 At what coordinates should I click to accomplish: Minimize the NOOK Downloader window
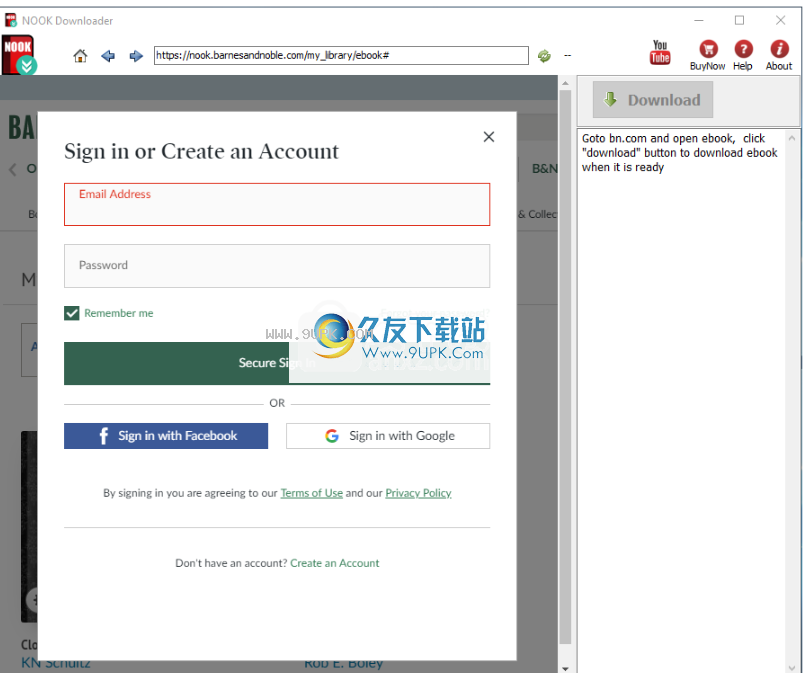(x=698, y=21)
